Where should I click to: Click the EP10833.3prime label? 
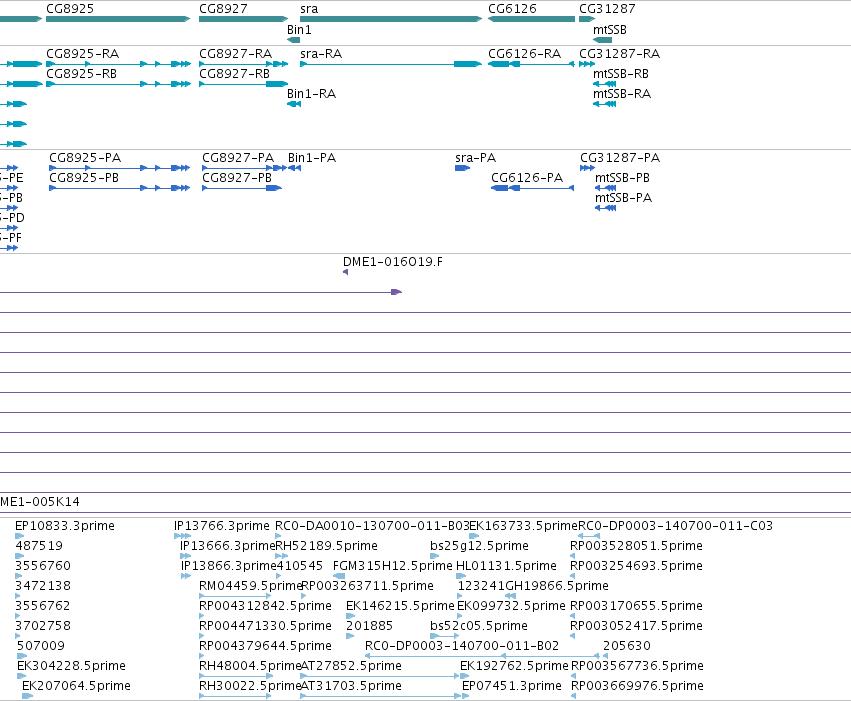click(65, 526)
